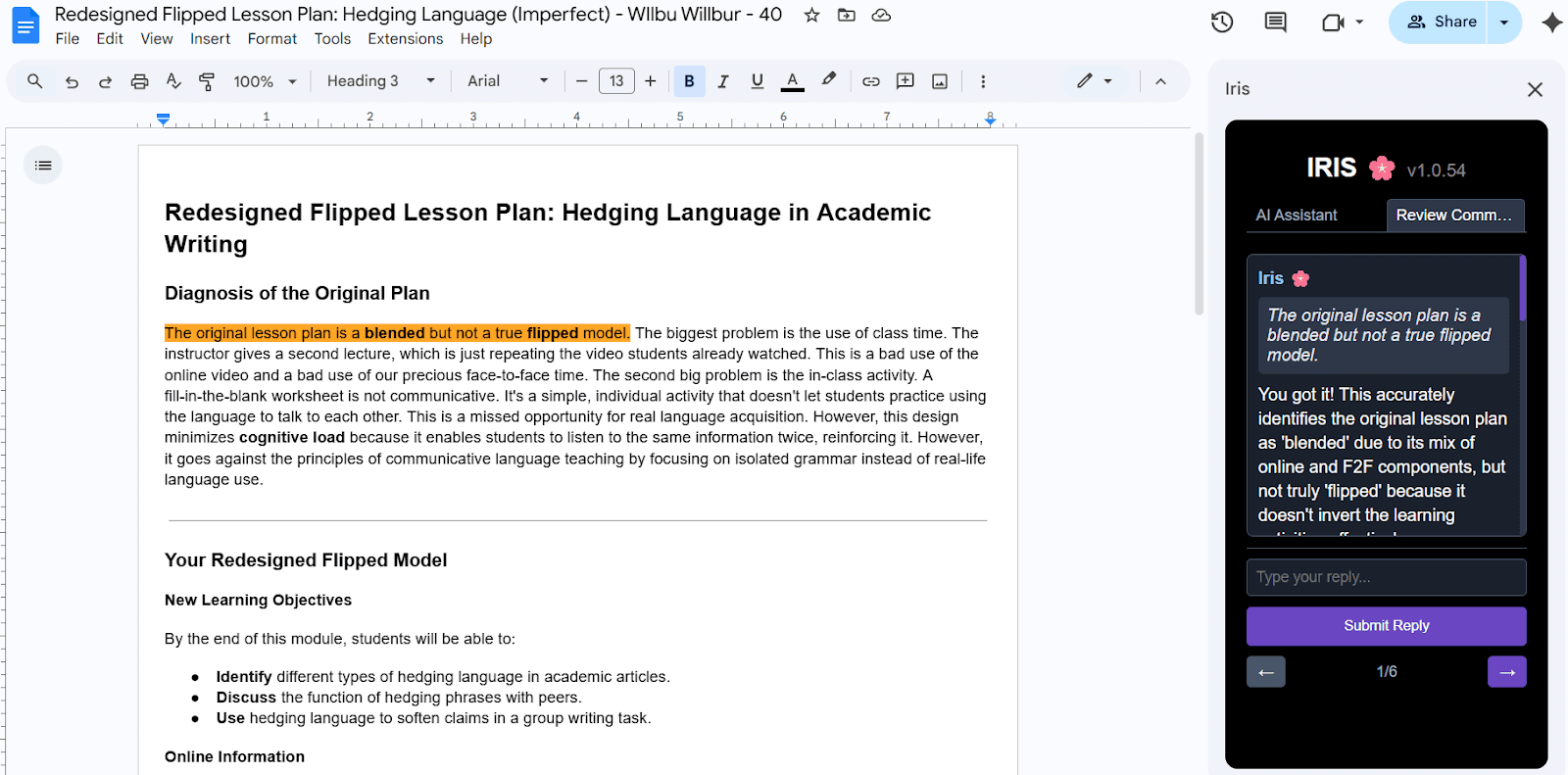This screenshot has height=775, width=1568.
Task: Click the Type your reply field
Action: [x=1386, y=577]
